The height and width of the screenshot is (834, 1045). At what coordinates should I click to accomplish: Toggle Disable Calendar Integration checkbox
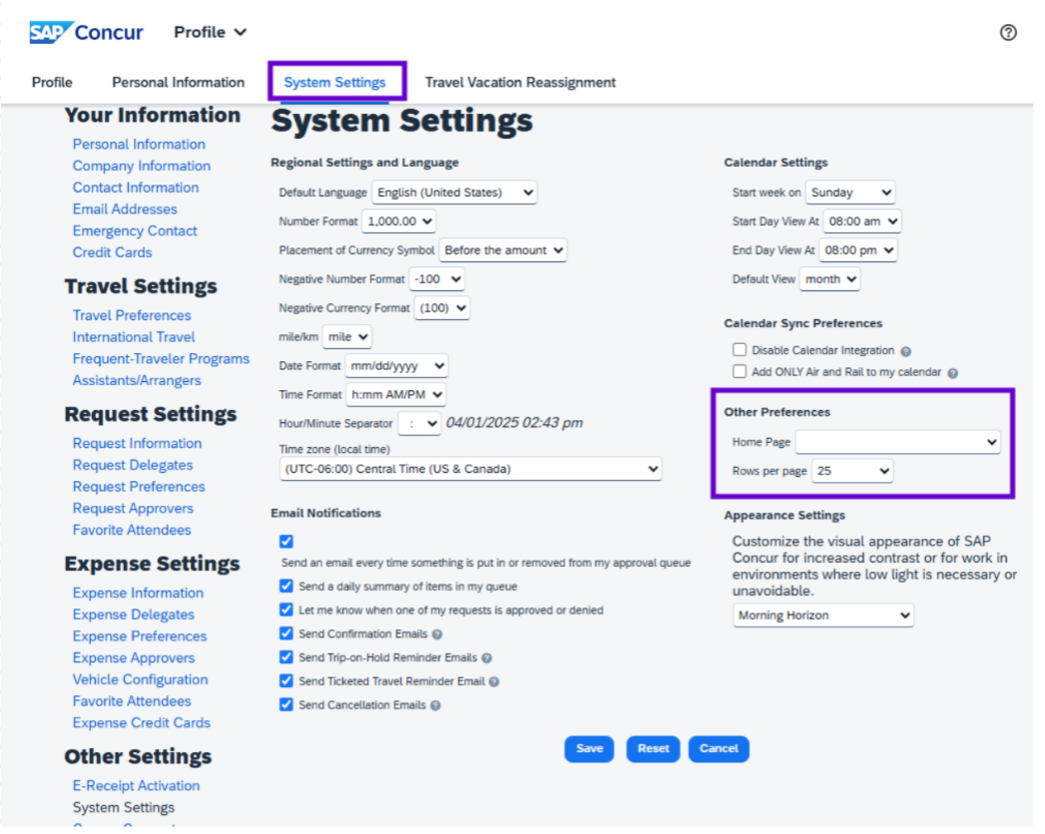739,349
